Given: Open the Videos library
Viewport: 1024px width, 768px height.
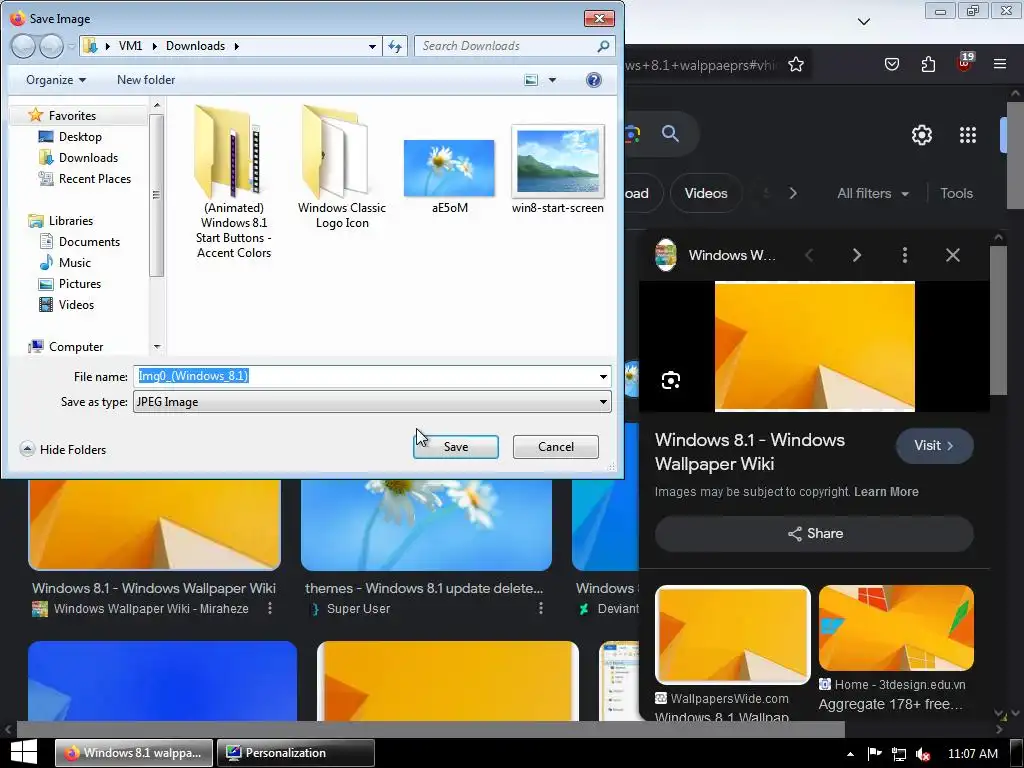Looking at the screenshot, I should pos(76,304).
